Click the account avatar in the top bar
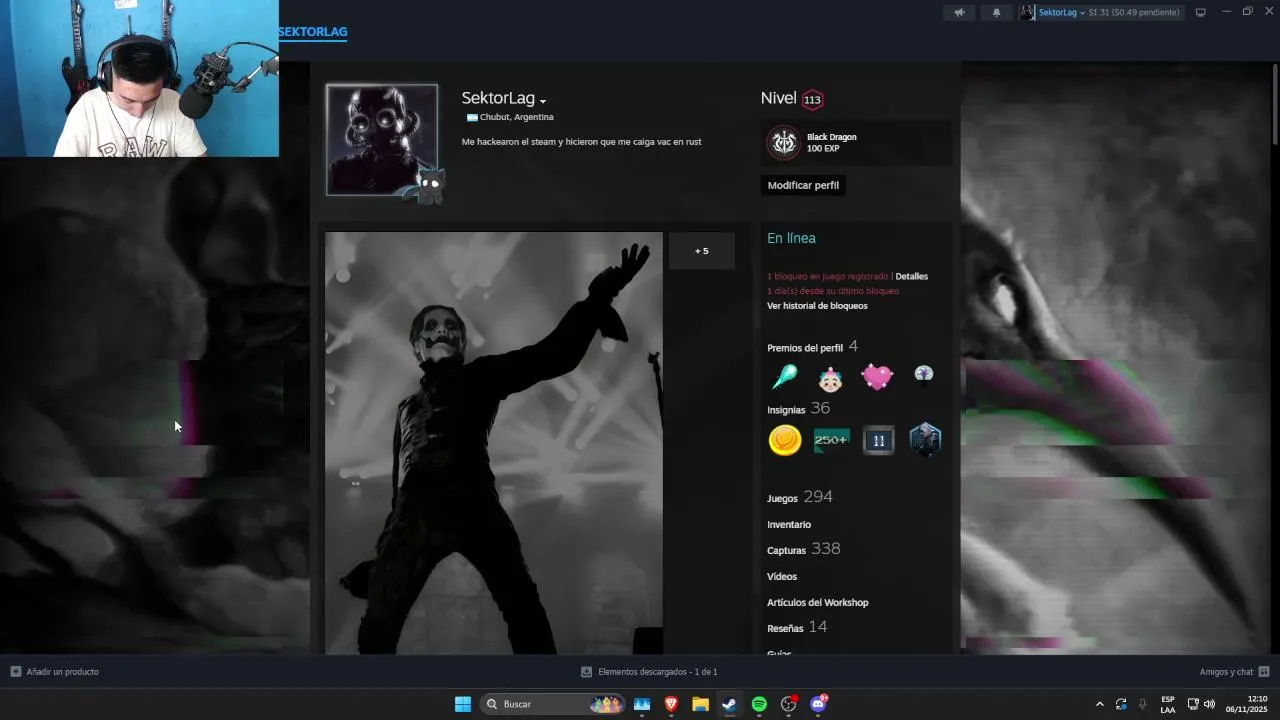The height and width of the screenshot is (720, 1280). coord(1027,13)
